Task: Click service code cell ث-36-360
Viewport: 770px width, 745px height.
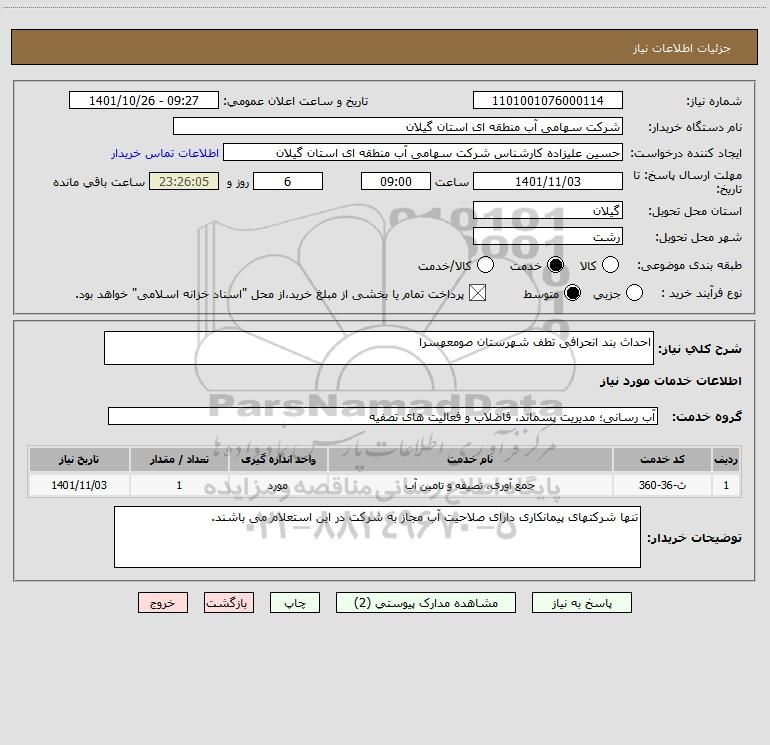Action: click(x=662, y=485)
